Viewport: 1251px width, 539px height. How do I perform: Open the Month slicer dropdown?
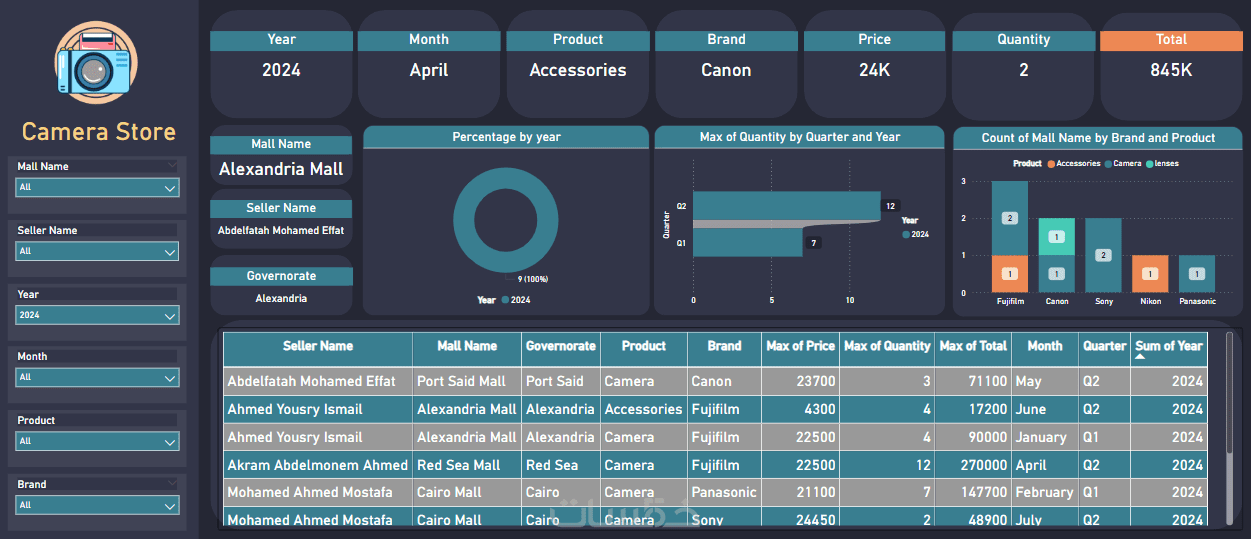[x=98, y=377]
